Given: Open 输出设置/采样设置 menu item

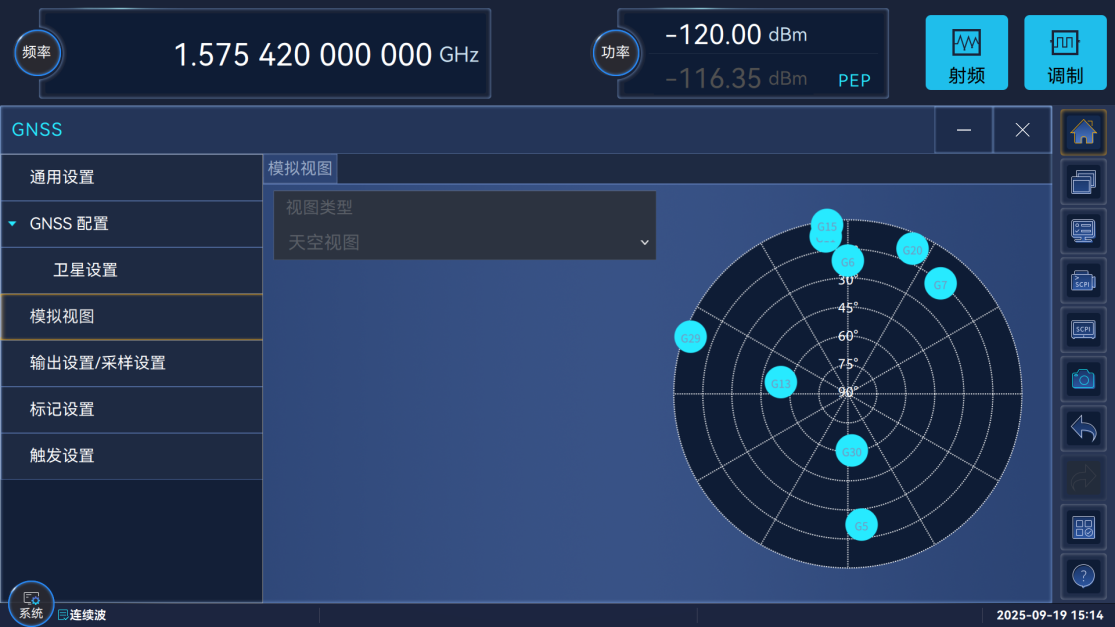Looking at the screenshot, I should pyautogui.click(x=98, y=363).
